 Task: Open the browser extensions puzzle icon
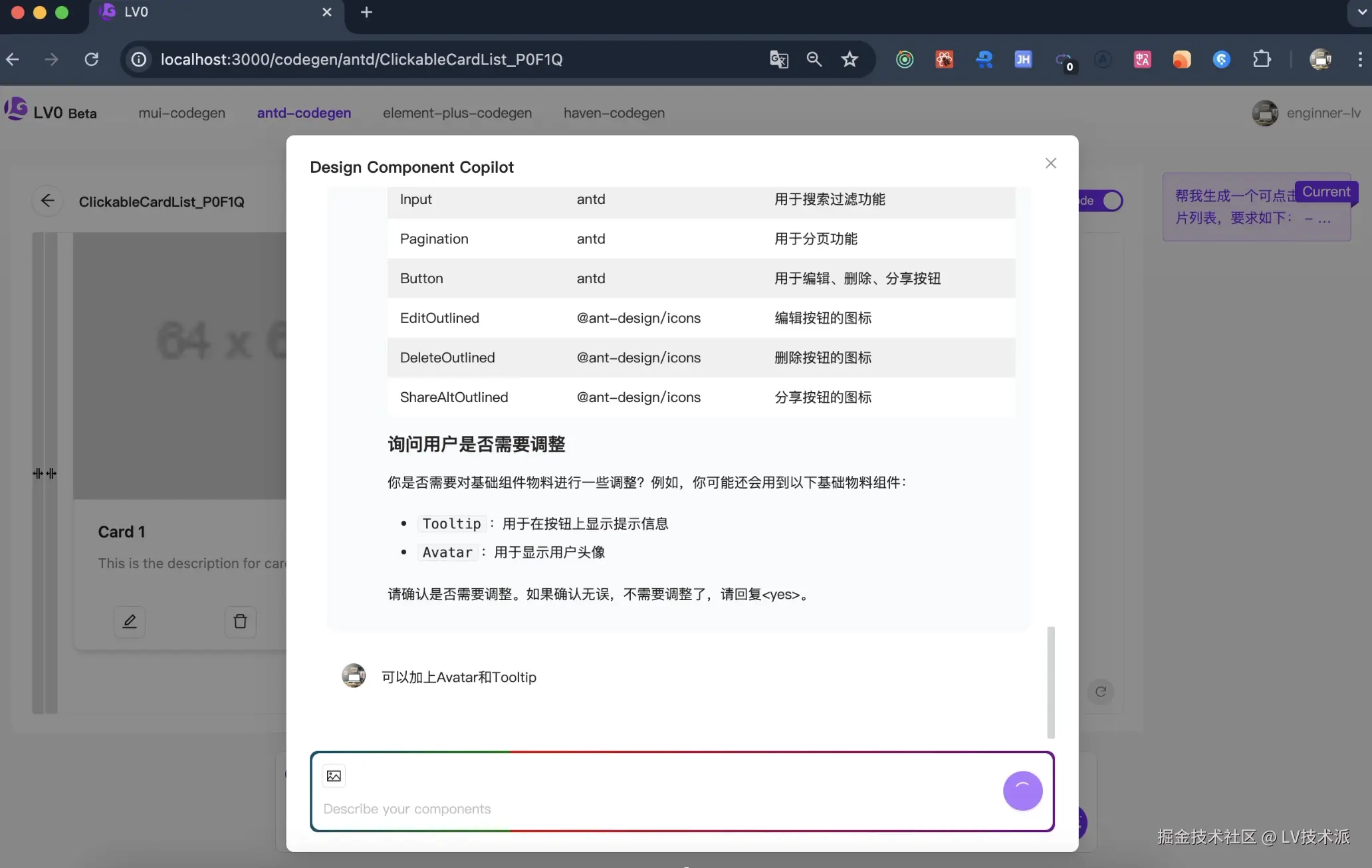coord(1262,59)
